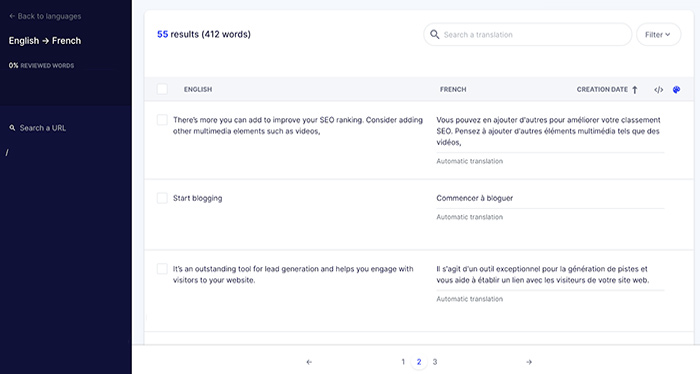Click the ENGLISH column header
Viewport: 700px width, 374px height.
(x=198, y=89)
